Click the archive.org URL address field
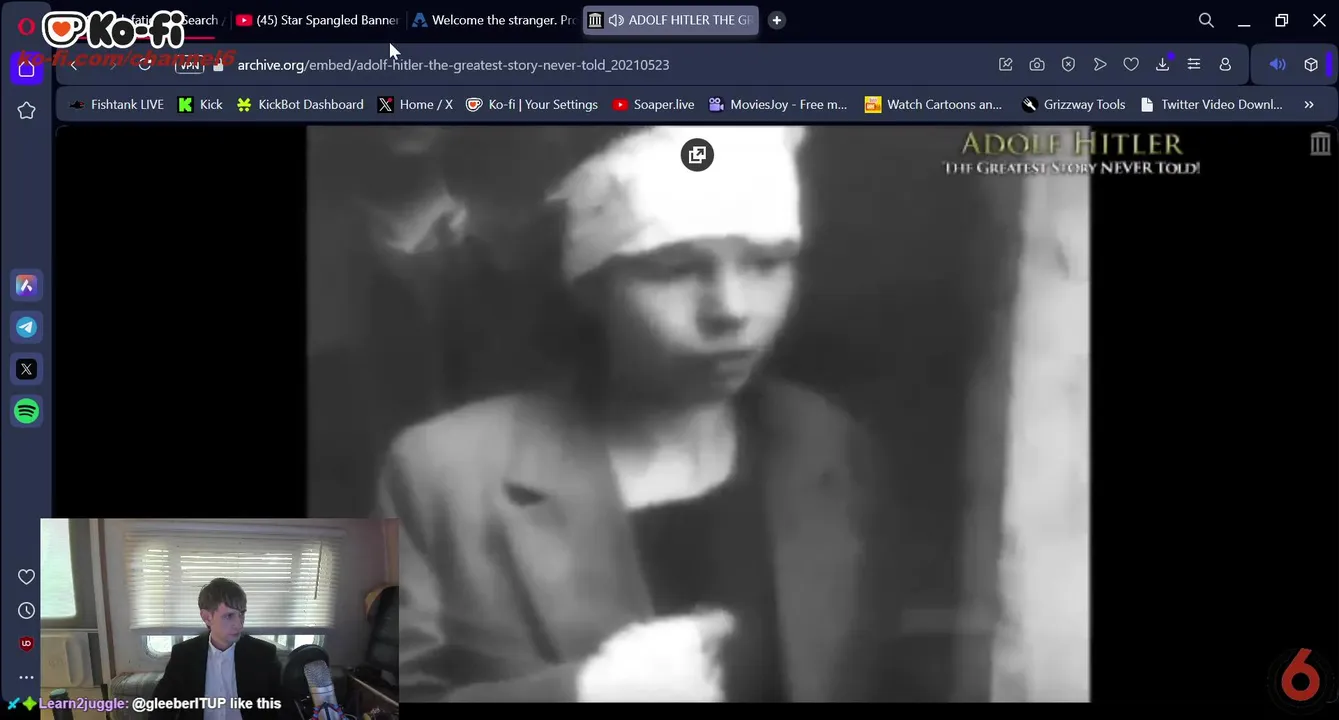 tap(453, 65)
